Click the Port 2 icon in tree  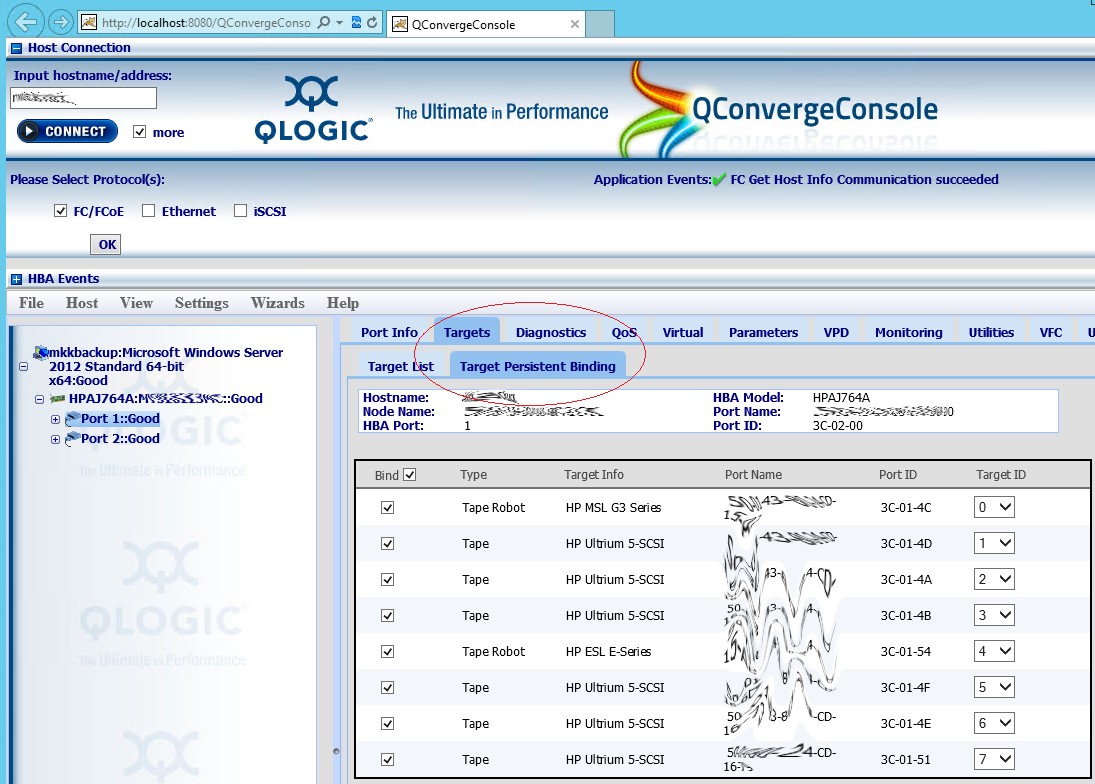72,439
